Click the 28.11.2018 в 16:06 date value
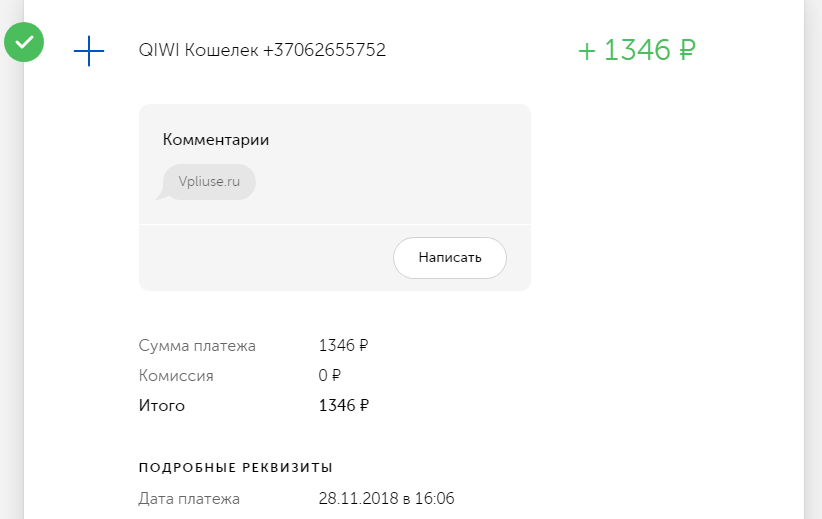This screenshot has width=822, height=519. click(x=386, y=498)
